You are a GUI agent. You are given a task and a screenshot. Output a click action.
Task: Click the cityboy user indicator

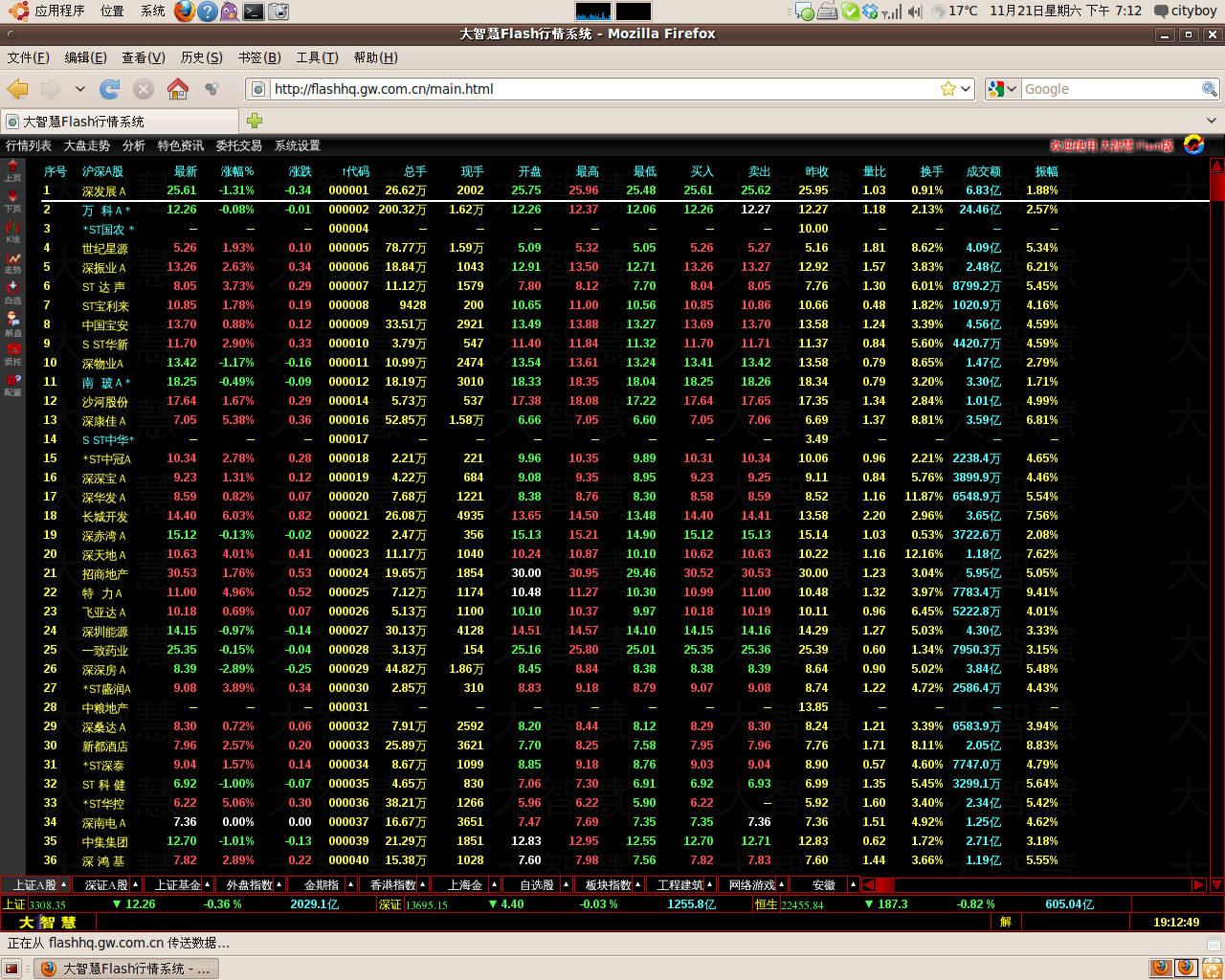(x=1186, y=11)
